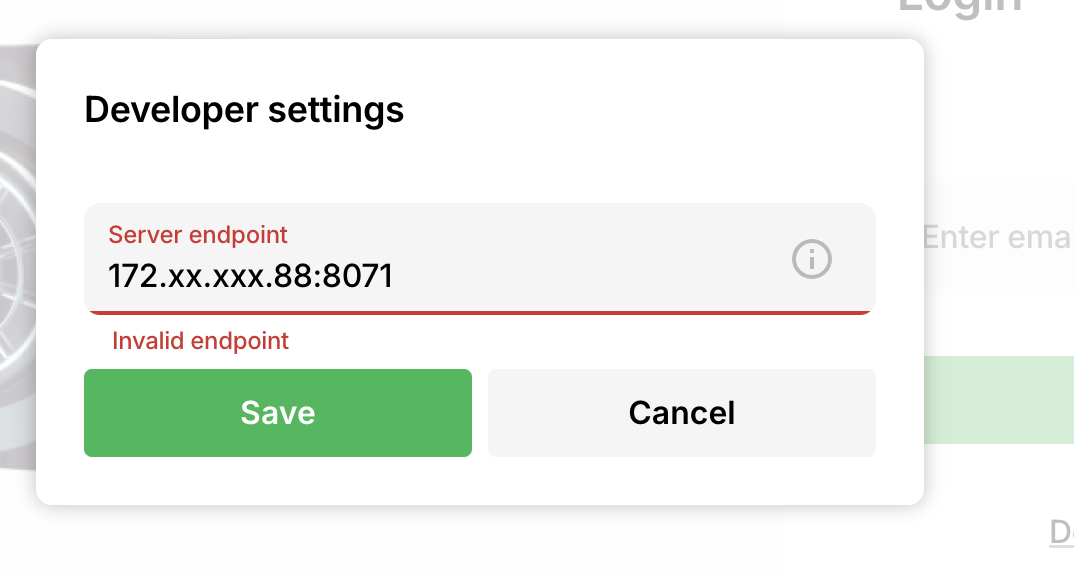
Task: Select the red "Server endpoint" field label
Action: tap(198, 235)
